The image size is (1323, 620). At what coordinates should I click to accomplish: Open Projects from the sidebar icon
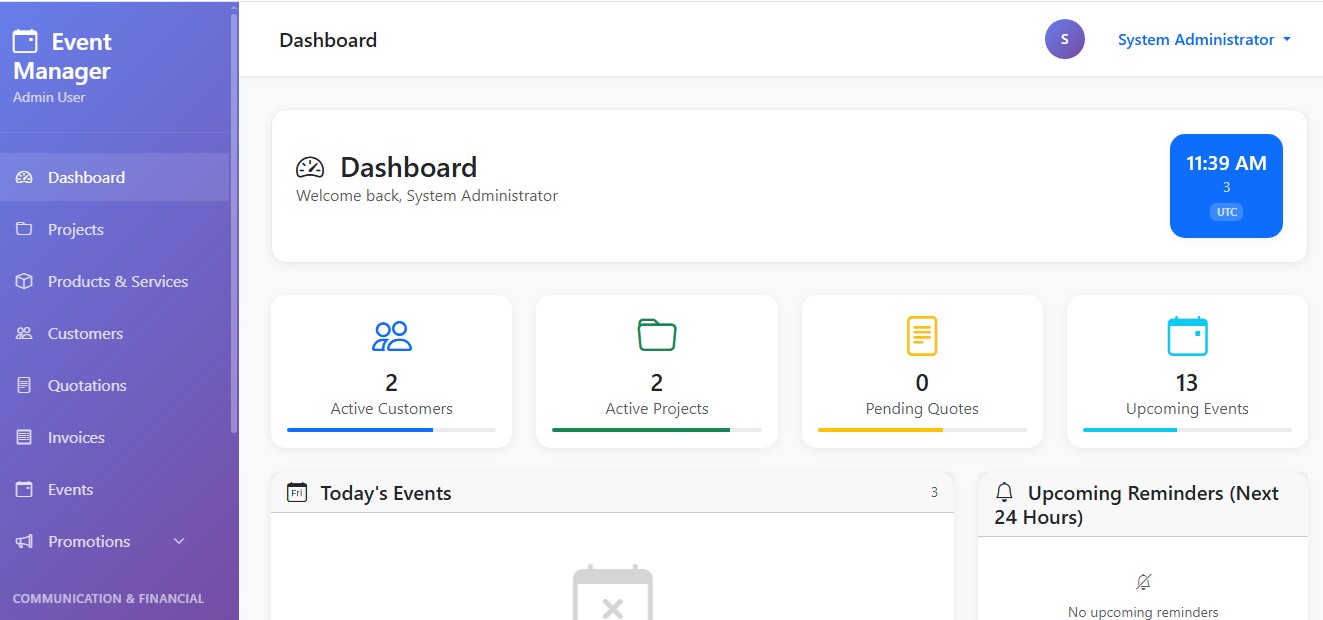[x=24, y=229]
